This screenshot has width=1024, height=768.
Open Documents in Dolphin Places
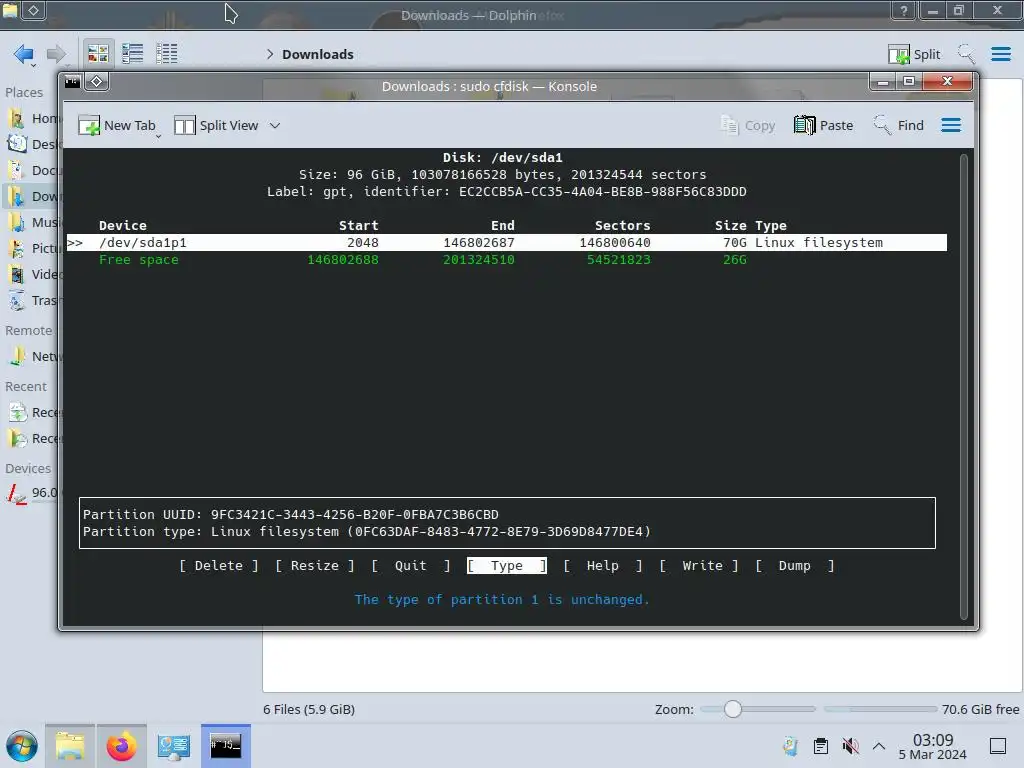pyautogui.click(x=34, y=170)
